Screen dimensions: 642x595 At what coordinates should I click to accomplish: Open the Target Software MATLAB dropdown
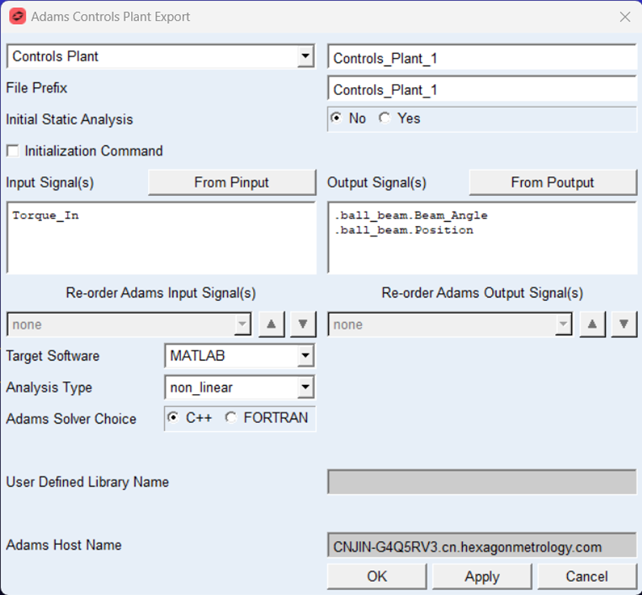305,356
